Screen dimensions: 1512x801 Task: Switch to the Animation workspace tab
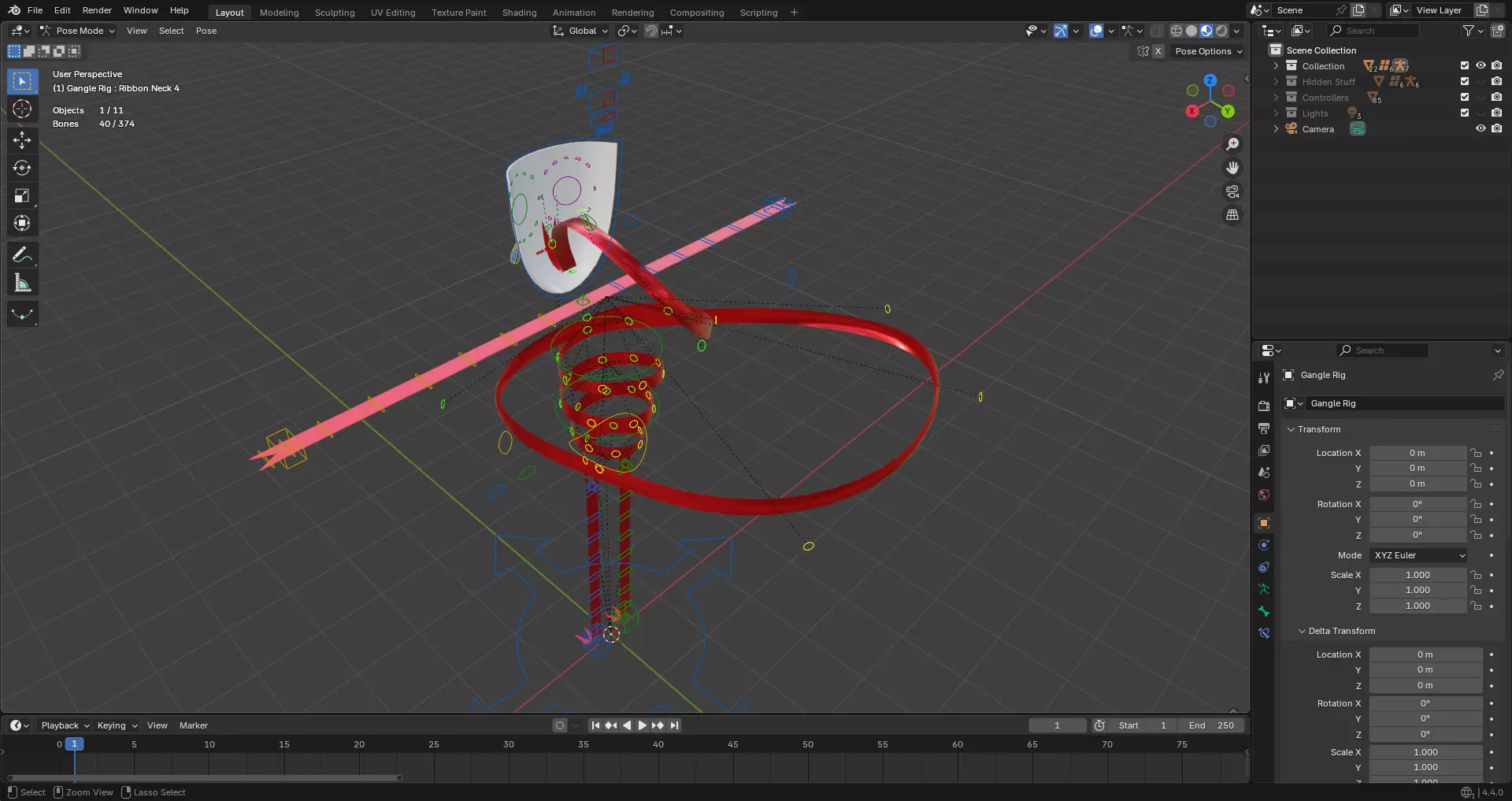[x=574, y=12]
